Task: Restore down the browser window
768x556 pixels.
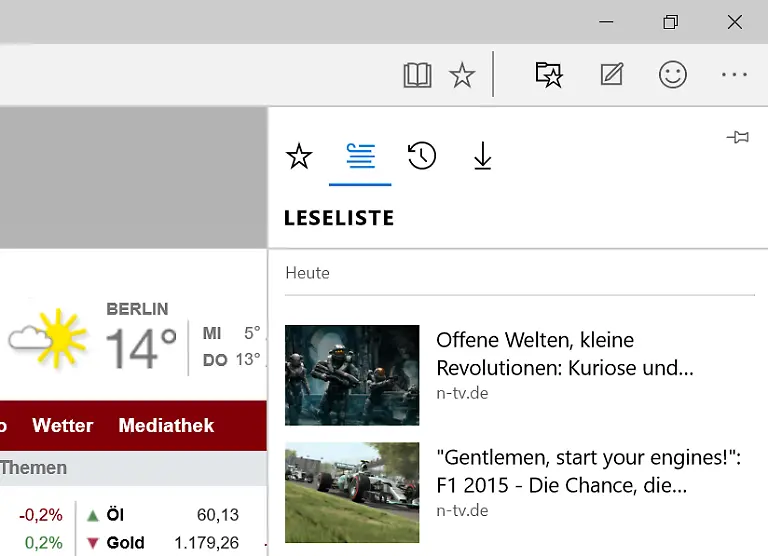Action: coord(670,22)
